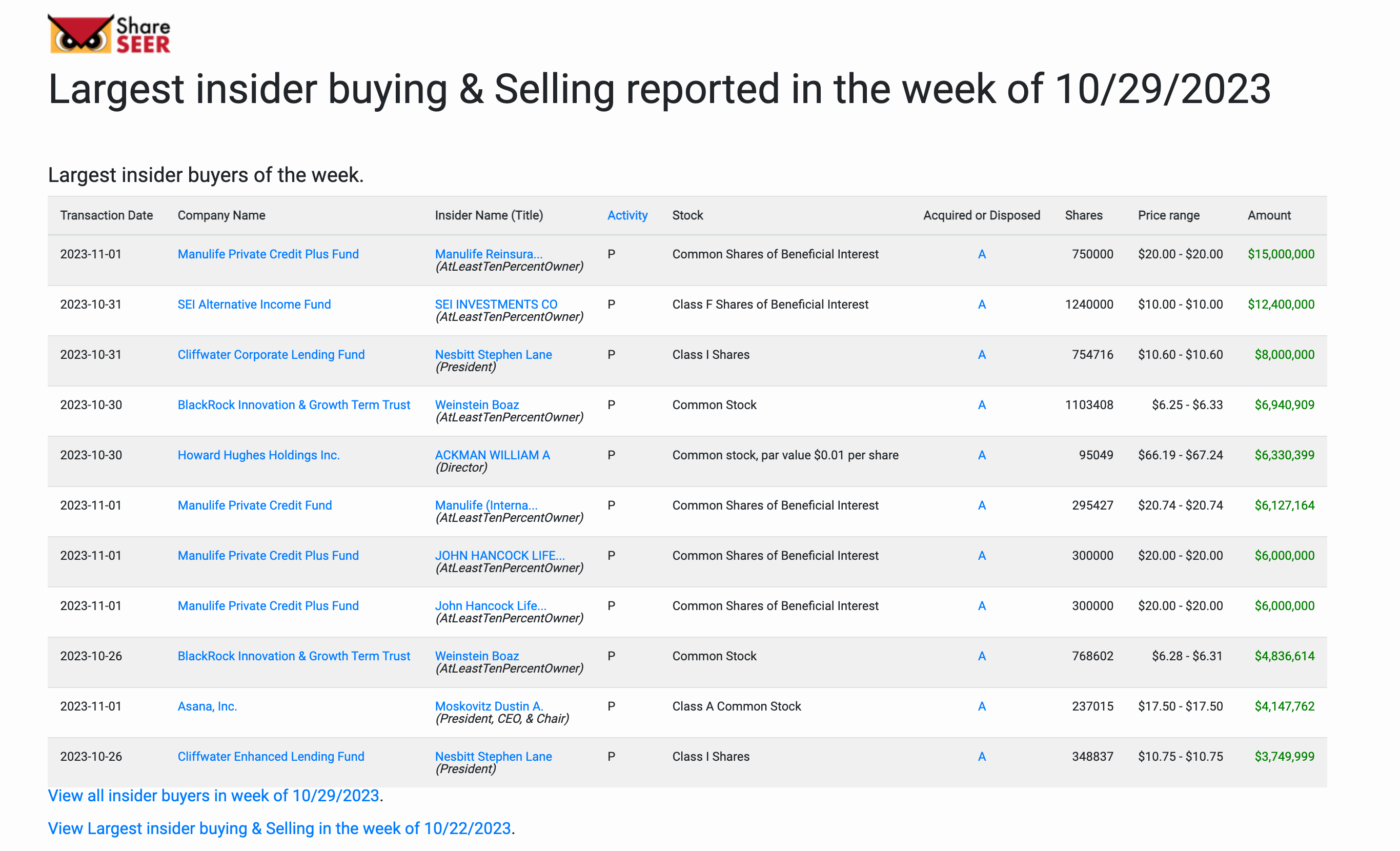Viewport: 1400px width, 851px height.
Task: Open ACKMAN WILLIAM A insider link
Action: coord(492,455)
